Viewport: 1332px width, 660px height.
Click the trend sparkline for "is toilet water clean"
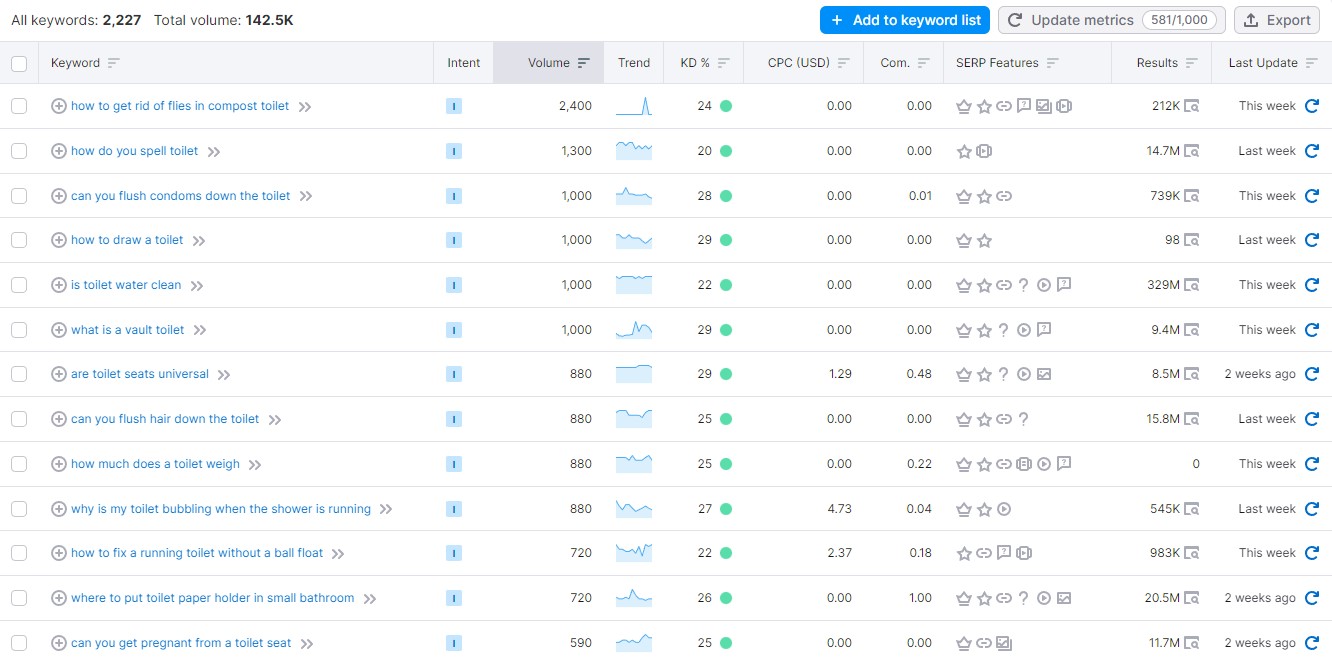[633, 285]
